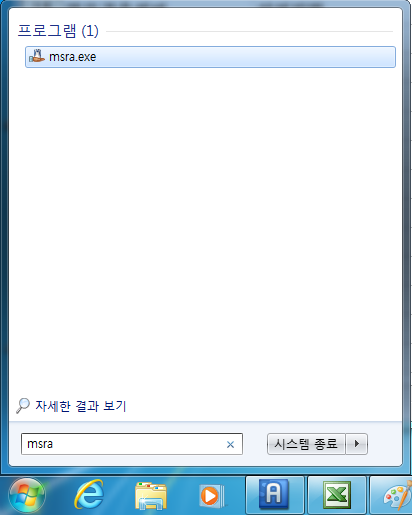Screen dimensions: 412x515
Task: Open Windows Explorer folder icon in taskbar
Action: (151, 496)
